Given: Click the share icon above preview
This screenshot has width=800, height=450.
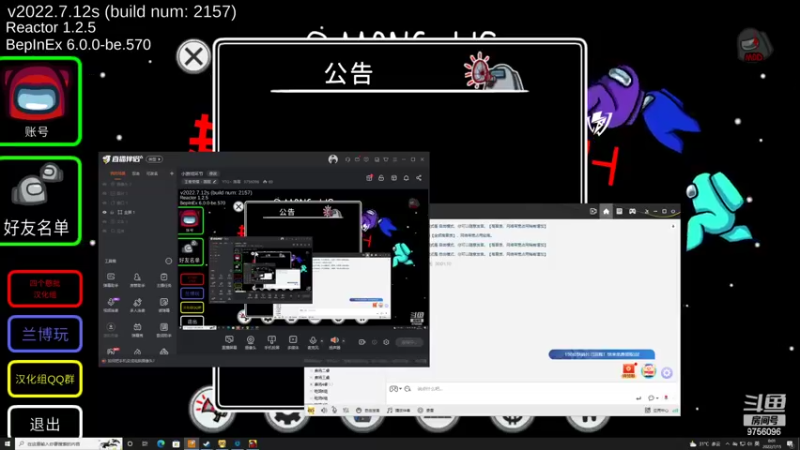Looking at the screenshot, I should tap(419, 178).
